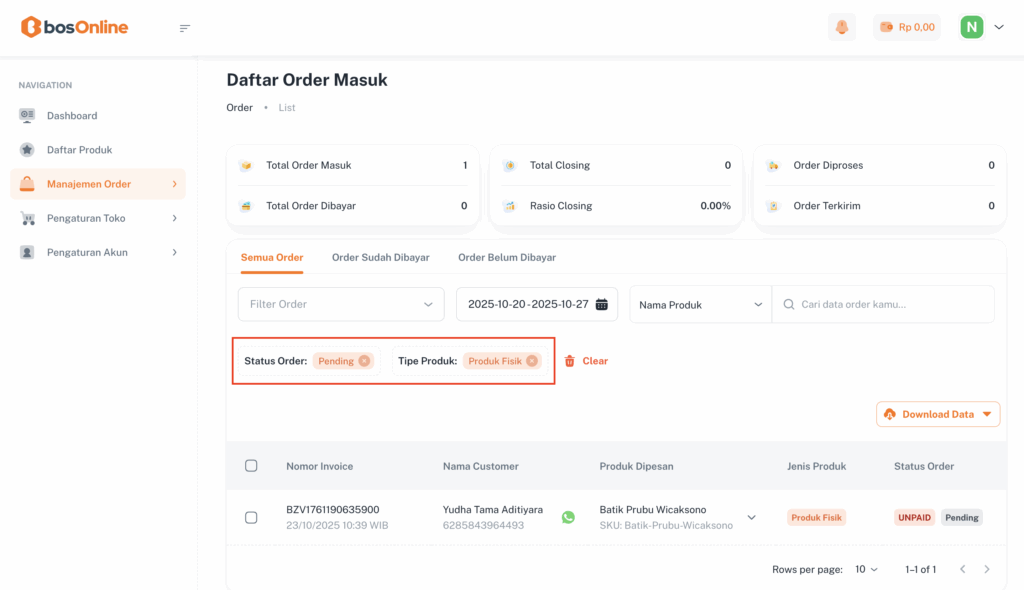Click the Download Data button
Image resolution: width=1024 pixels, height=590 pixels.
(938, 414)
